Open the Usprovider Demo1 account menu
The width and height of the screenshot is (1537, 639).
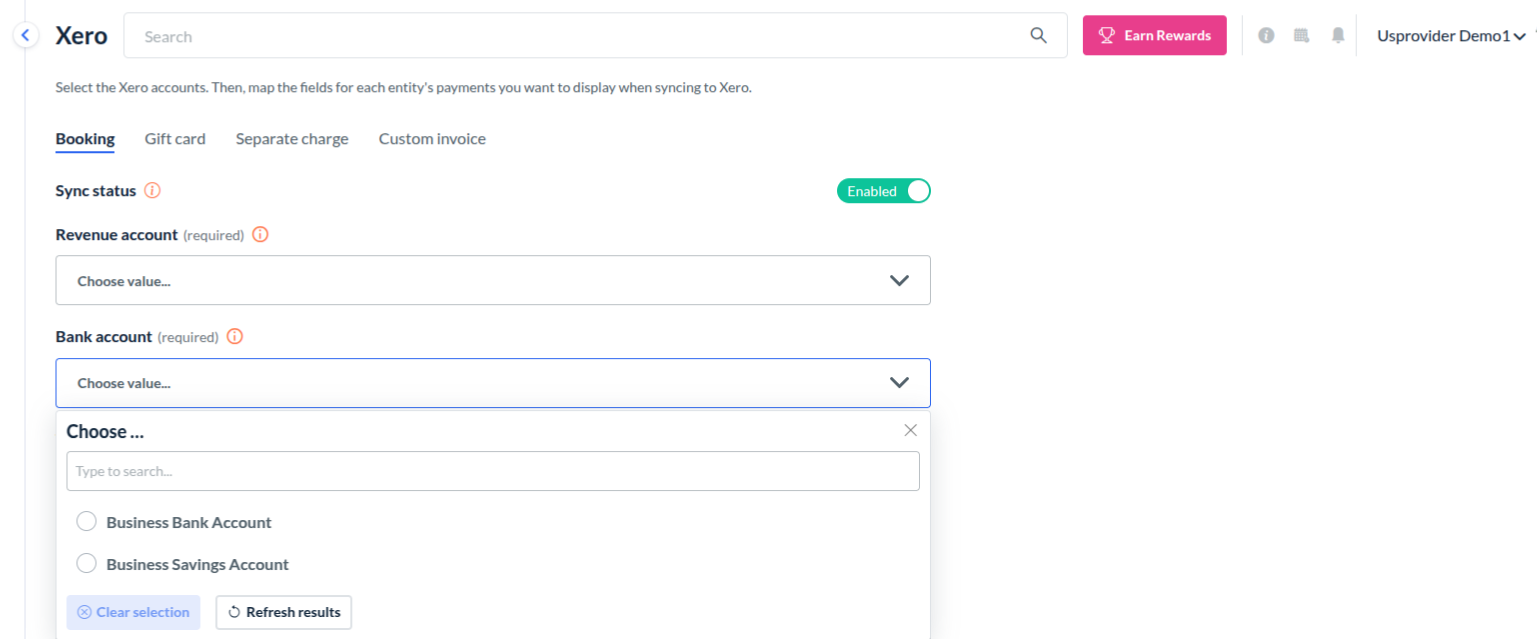point(1450,36)
